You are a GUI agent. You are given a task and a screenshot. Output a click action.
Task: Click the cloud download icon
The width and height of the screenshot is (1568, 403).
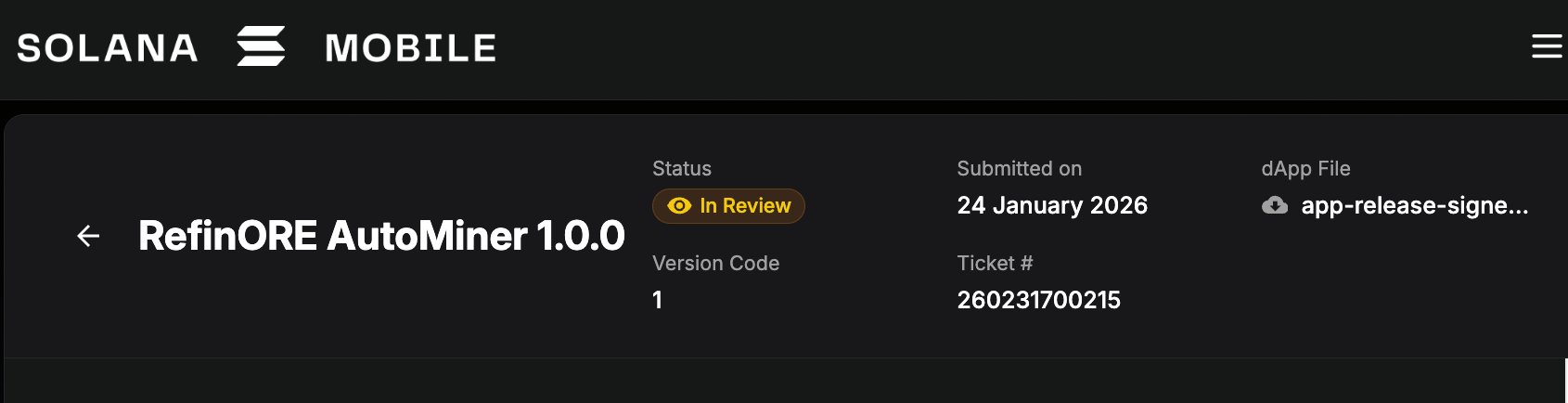point(1275,205)
